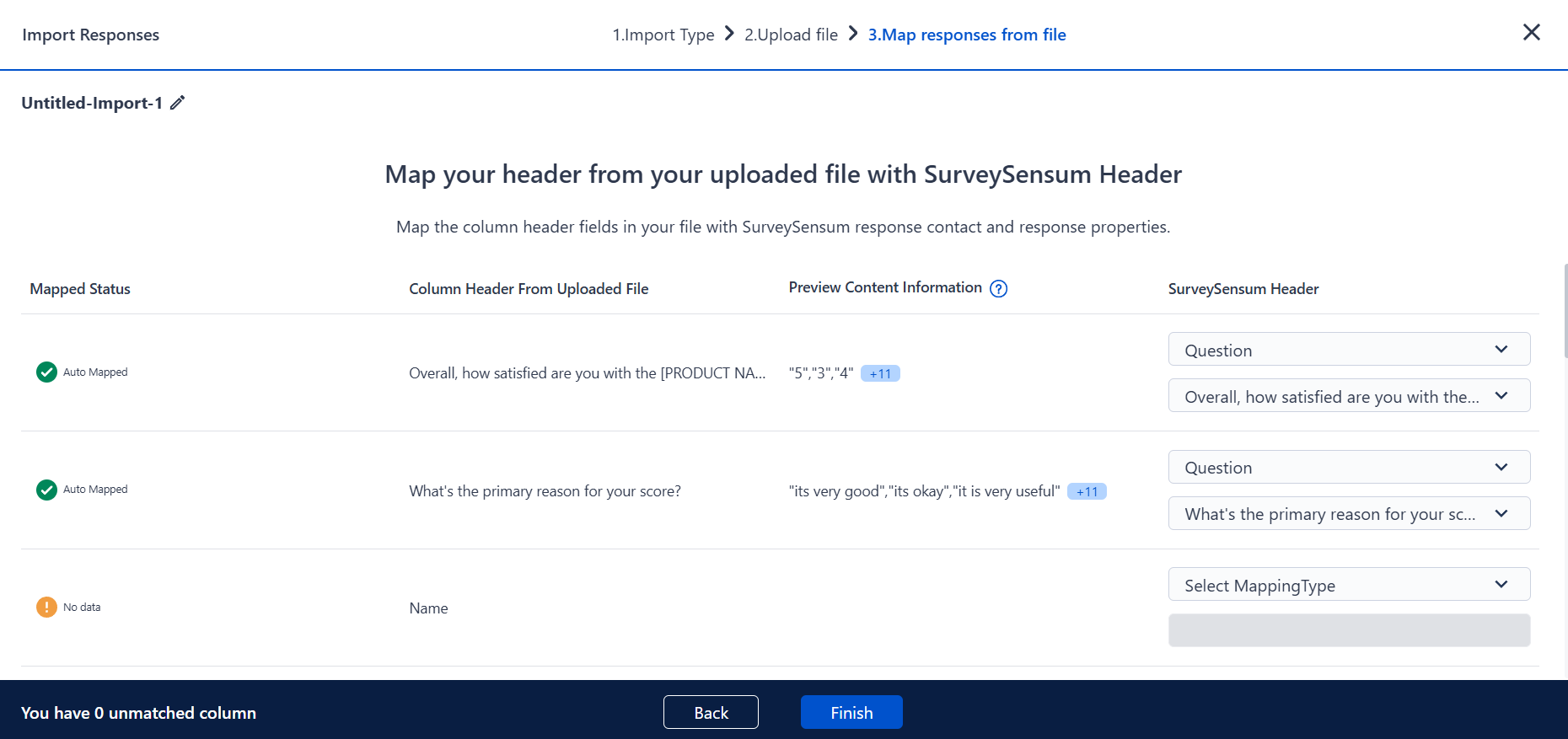Open the "What's the primary reason" dropdown
Screen dimensions: 1568x739
coord(1349,513)
